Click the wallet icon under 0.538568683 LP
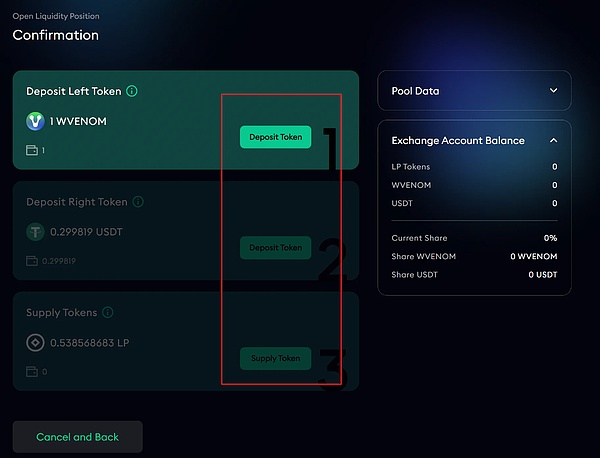600x458 pixels. [x=32, y=372]
